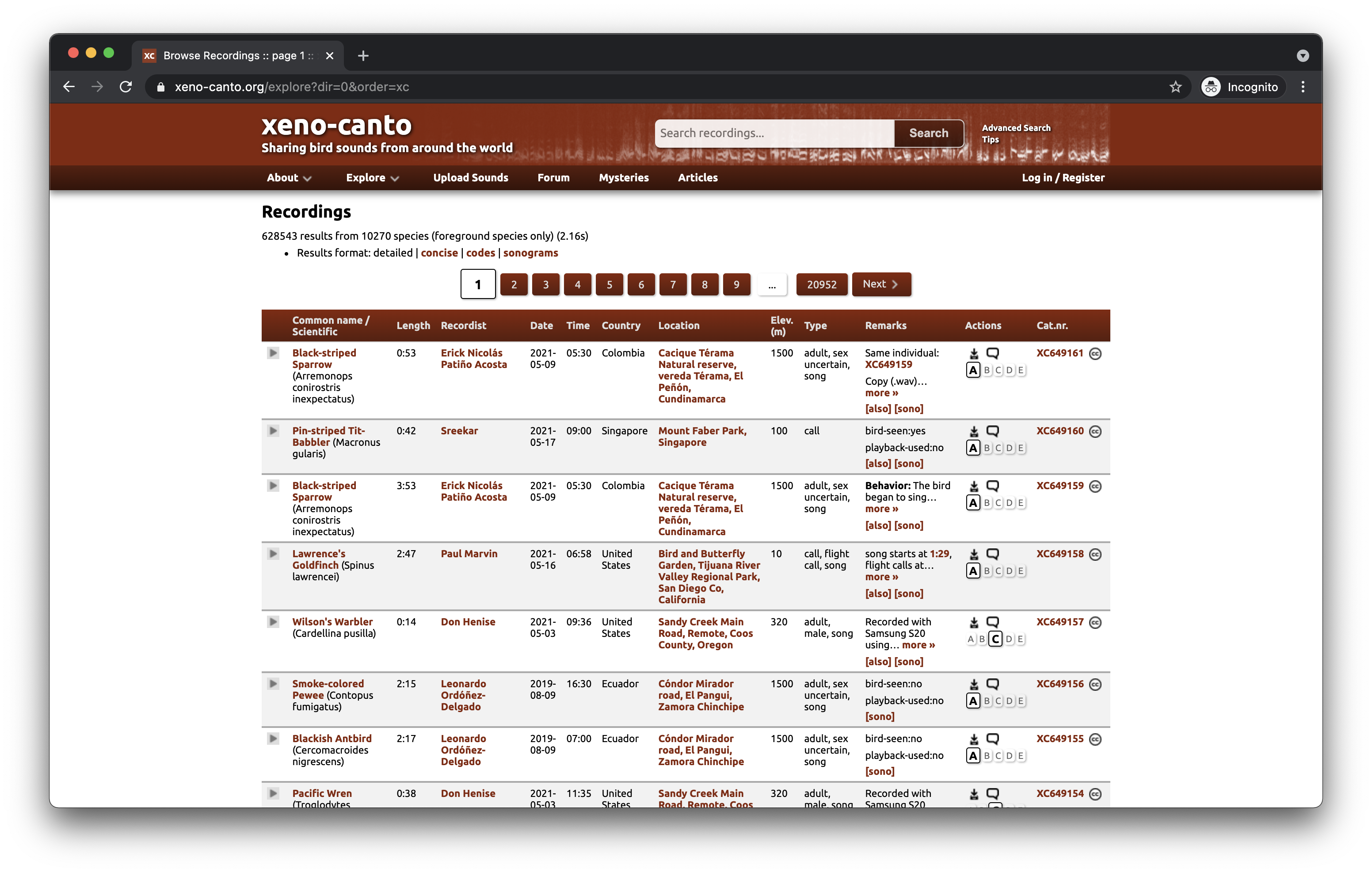Play the Wilson's Warbler recording
The image size is (1372, 873).
pos(273,621)
